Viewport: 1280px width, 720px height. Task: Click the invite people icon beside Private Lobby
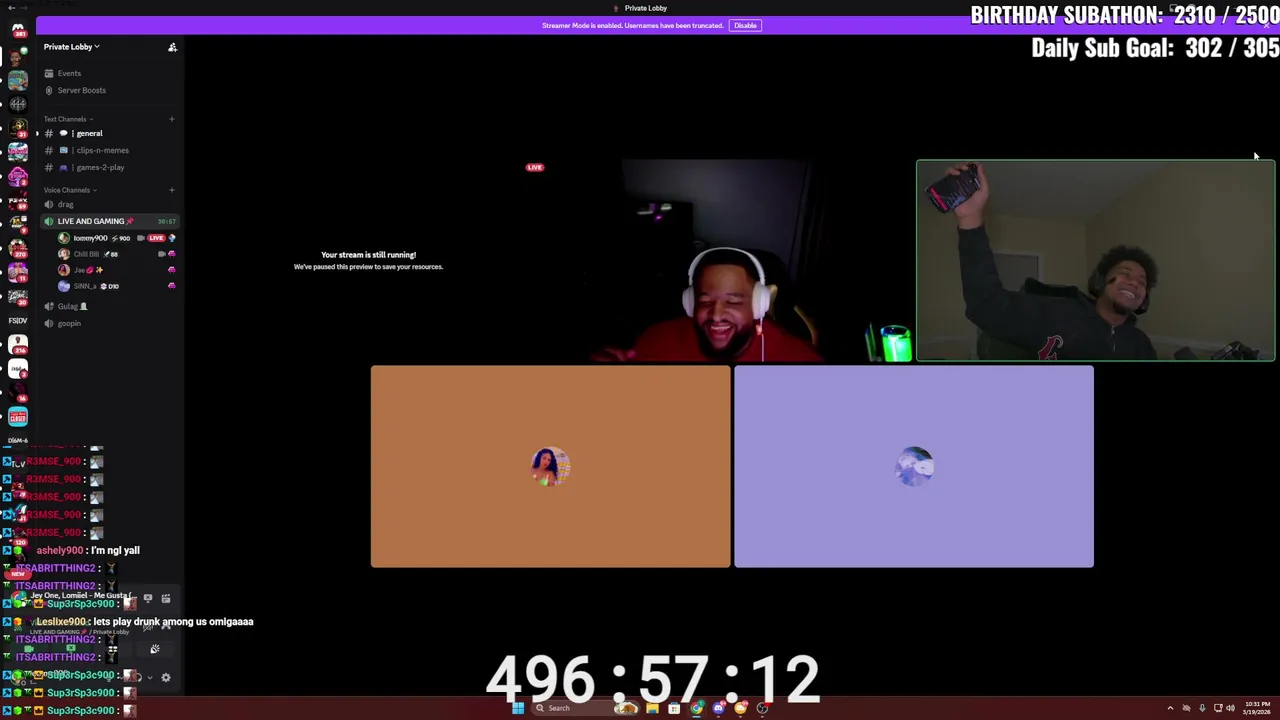pos(172,47)
